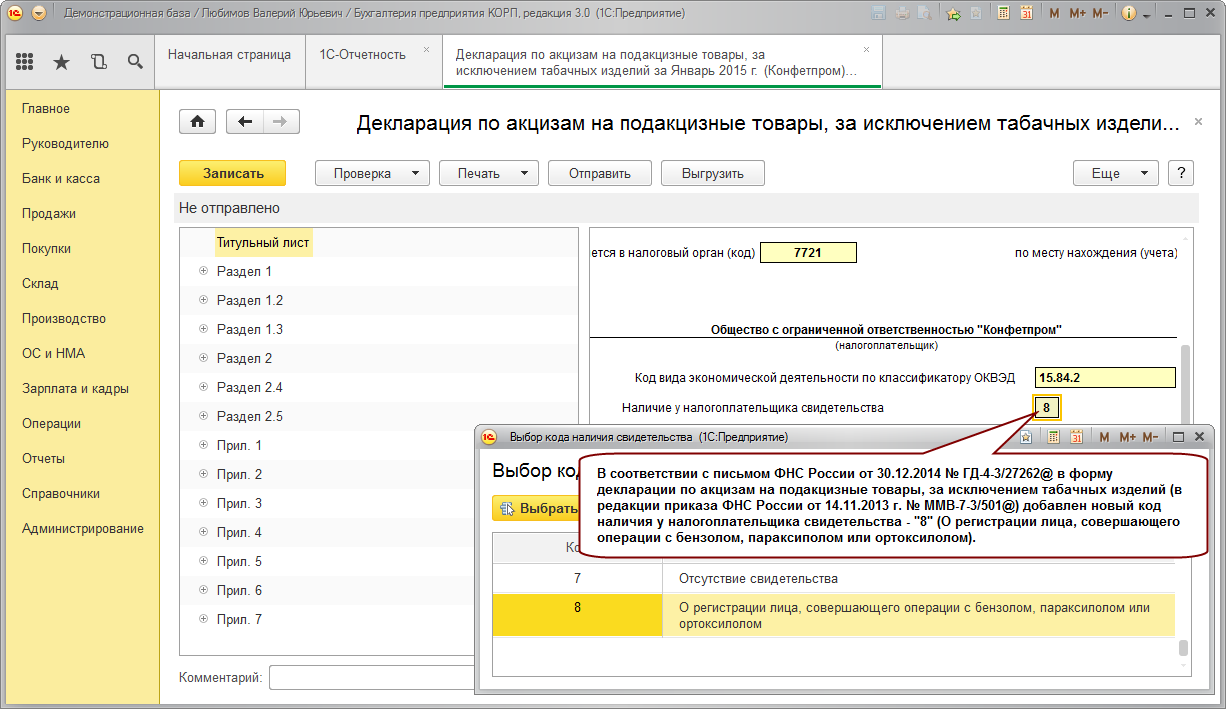This screenshot has width=1226, height=709.
Task: Open the history icon in top panel
Action: click(x=98, y=62)
